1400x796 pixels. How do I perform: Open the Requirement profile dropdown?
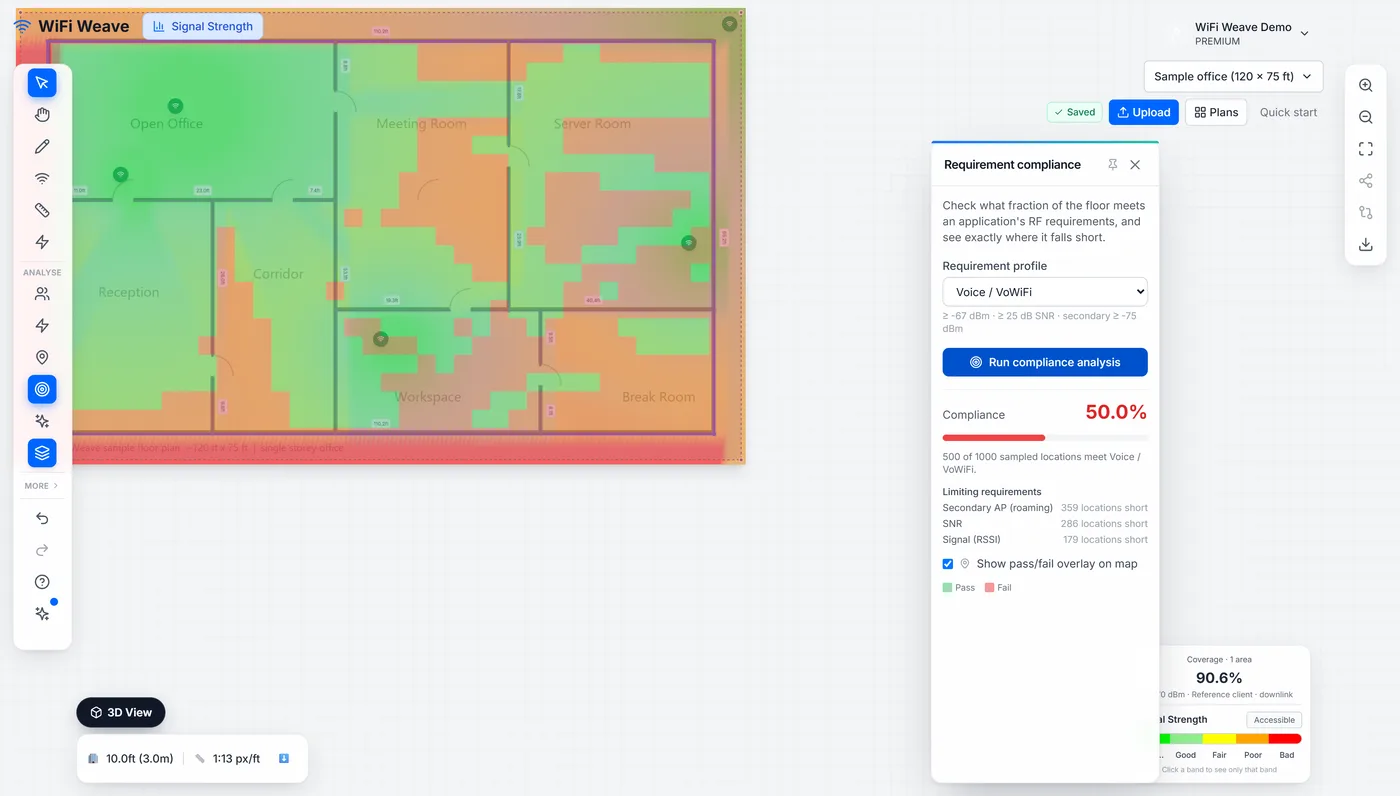1045,292
